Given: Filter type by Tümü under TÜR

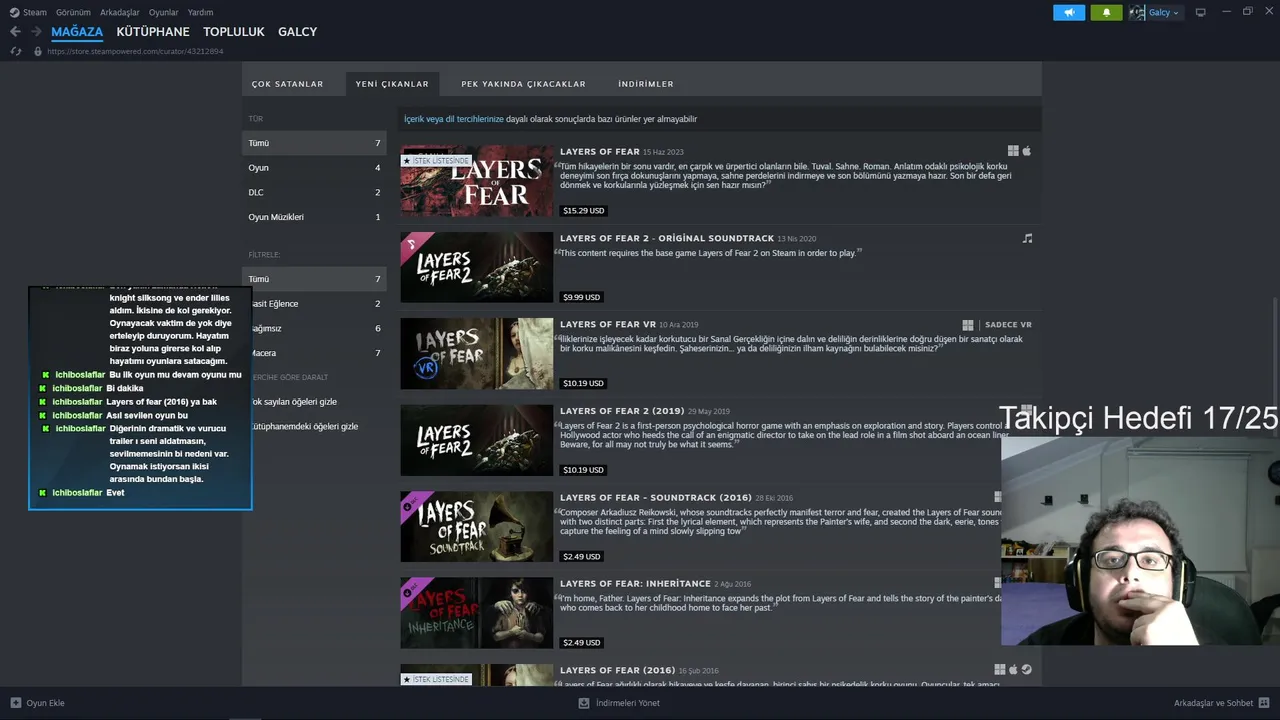Looking at the screenshot, I should pyautogui.click(x=314, y=143).
